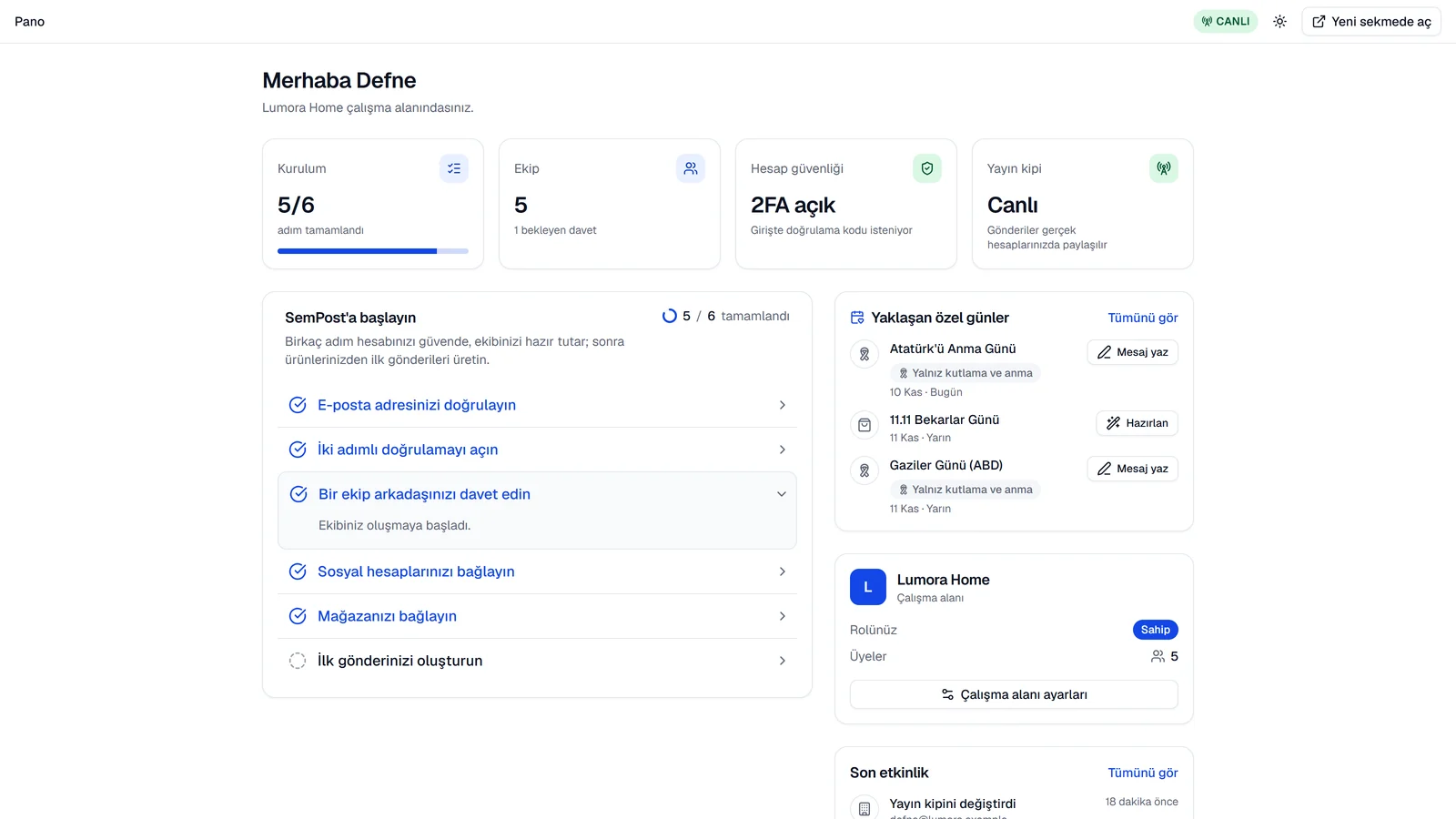Click Tümünü gör in Son etkinlik
This screenshot has height=819, width=1456.
(x=1143, y=773)
